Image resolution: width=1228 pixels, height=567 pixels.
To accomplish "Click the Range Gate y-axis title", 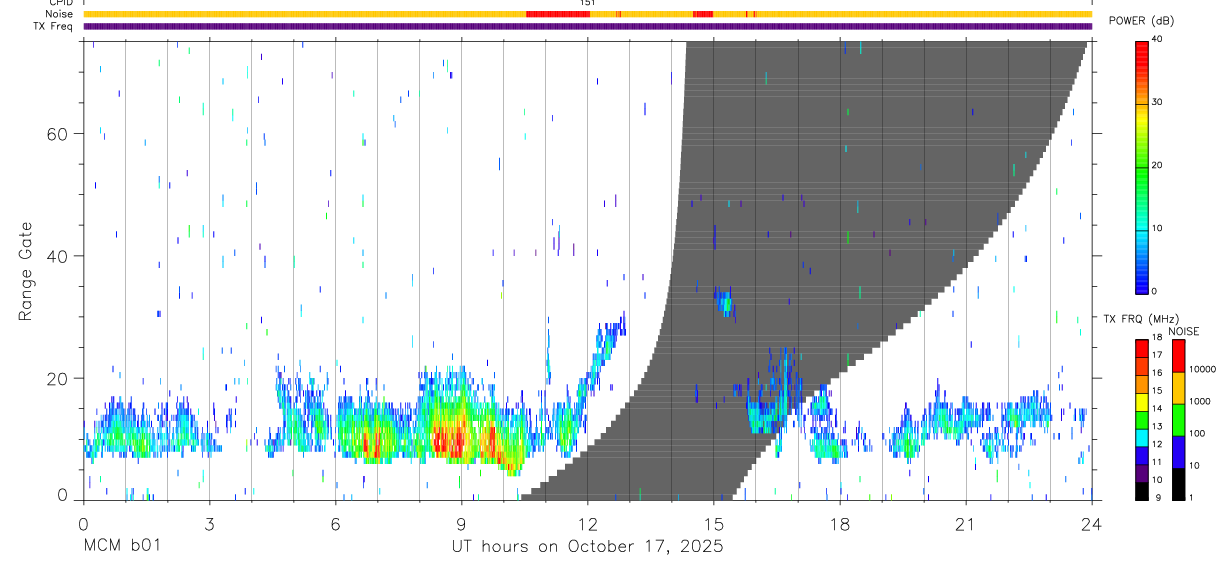I will click(x=25, y=270).
